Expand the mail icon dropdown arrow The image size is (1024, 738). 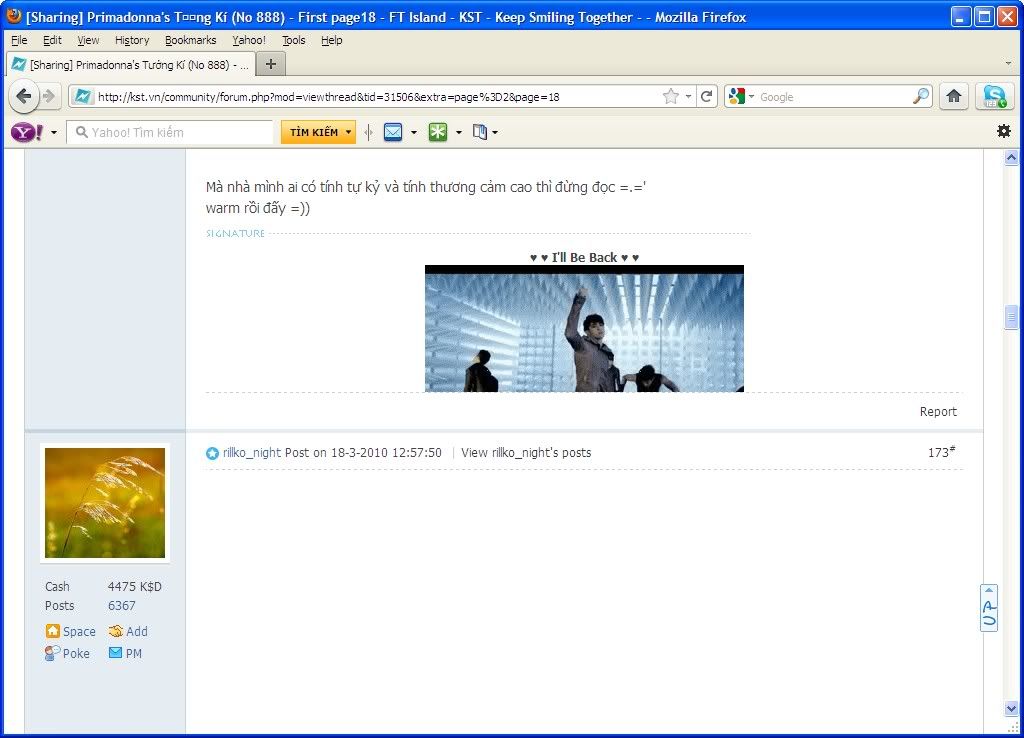414,133
